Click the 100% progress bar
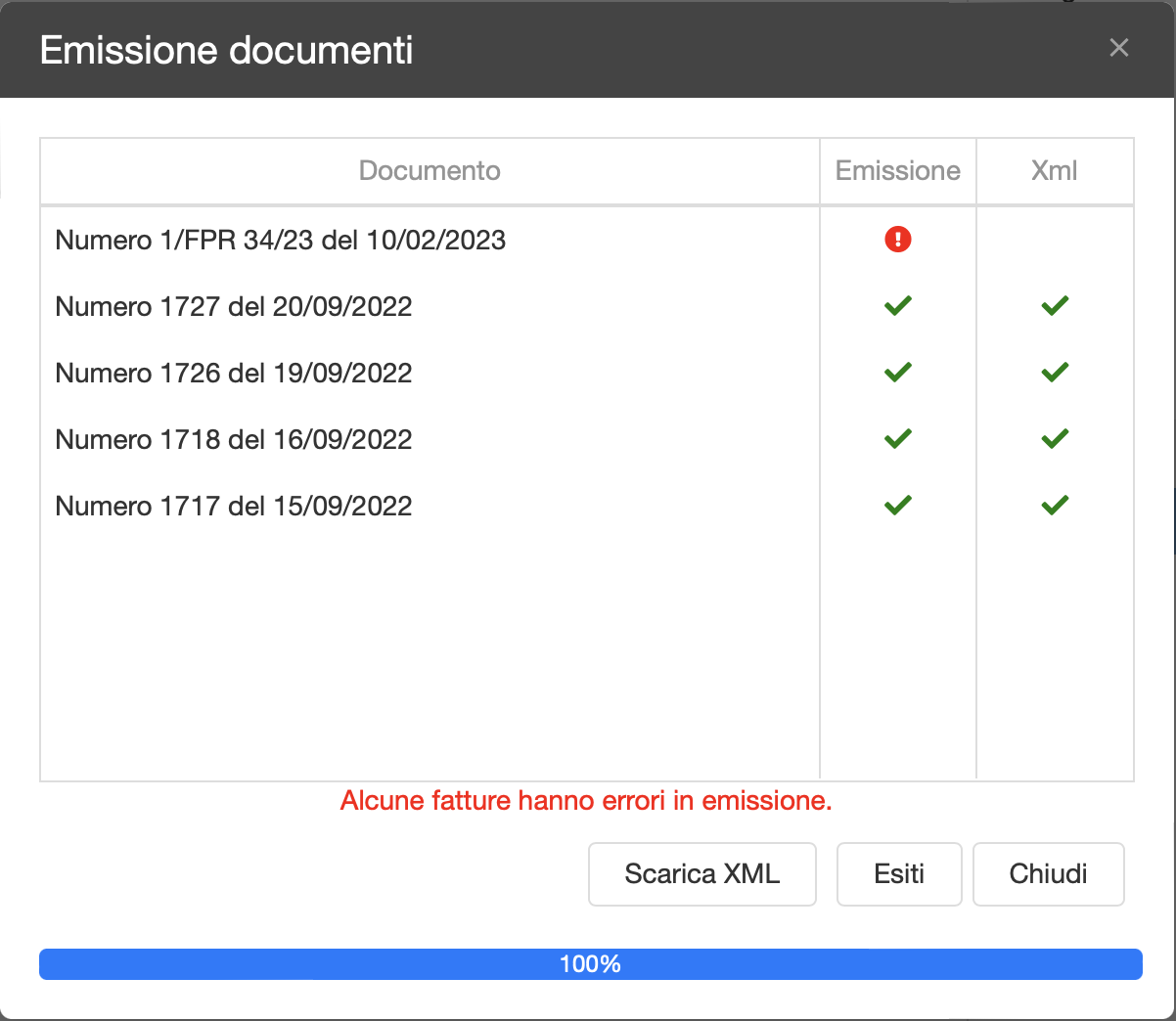This screenshot has width=1176, height=1021. pyautogui.click(x=588, y=963)
